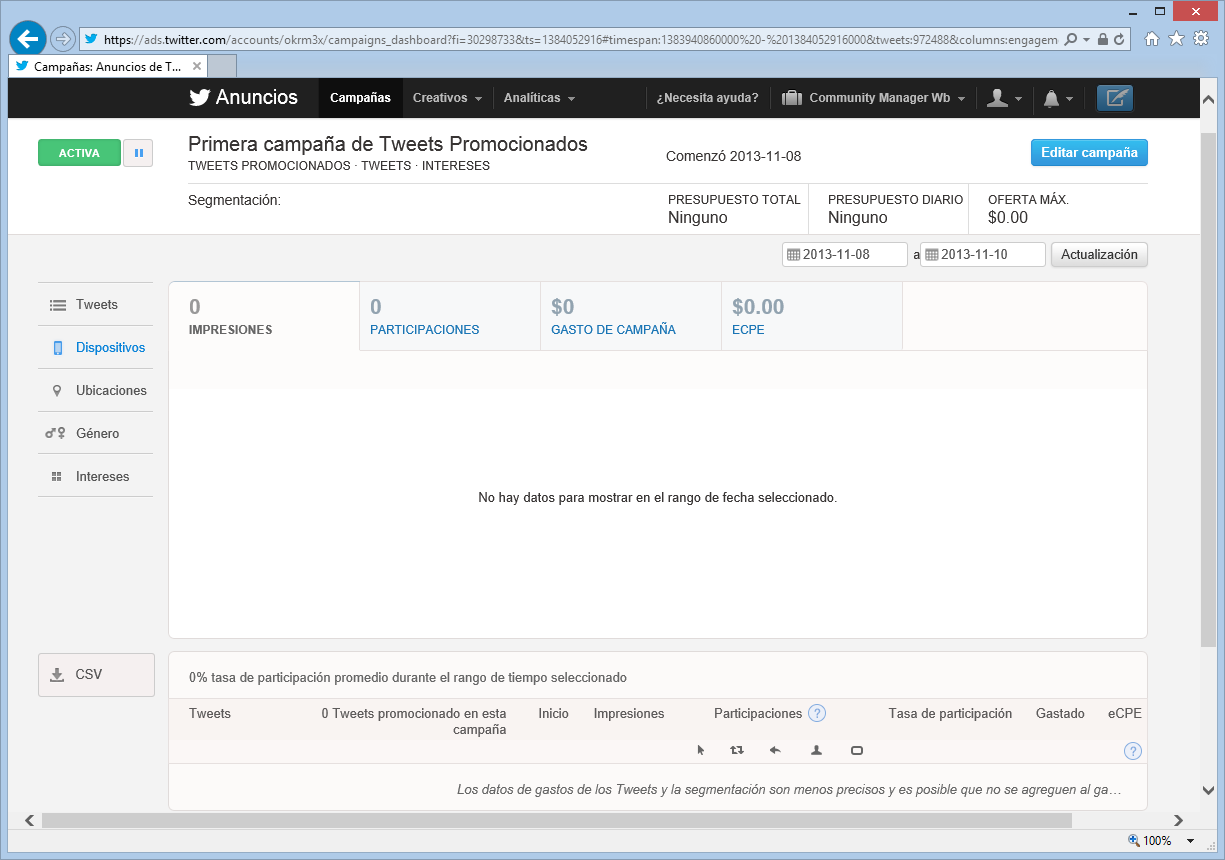Click the Género gender symbols icon
The height and width of the screenshot is (860, 1225).
[x=55, y=434]
